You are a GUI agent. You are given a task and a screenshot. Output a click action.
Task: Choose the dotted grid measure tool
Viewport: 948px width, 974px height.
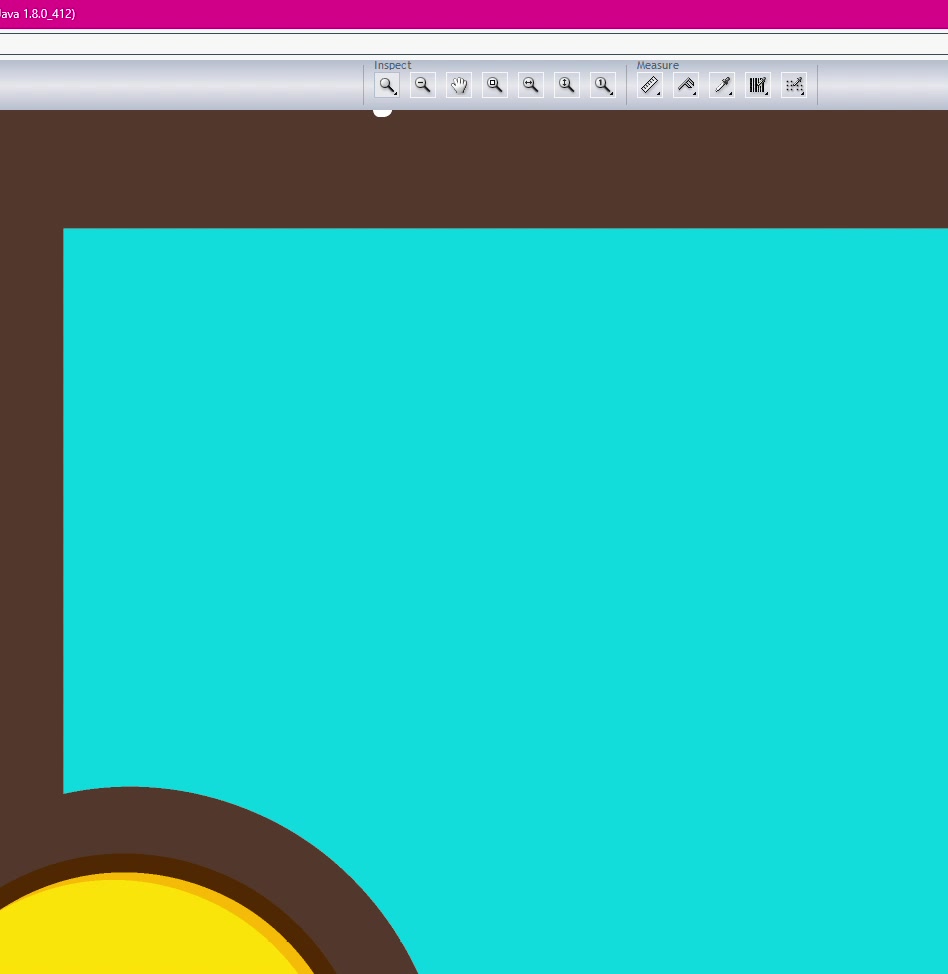794,85
